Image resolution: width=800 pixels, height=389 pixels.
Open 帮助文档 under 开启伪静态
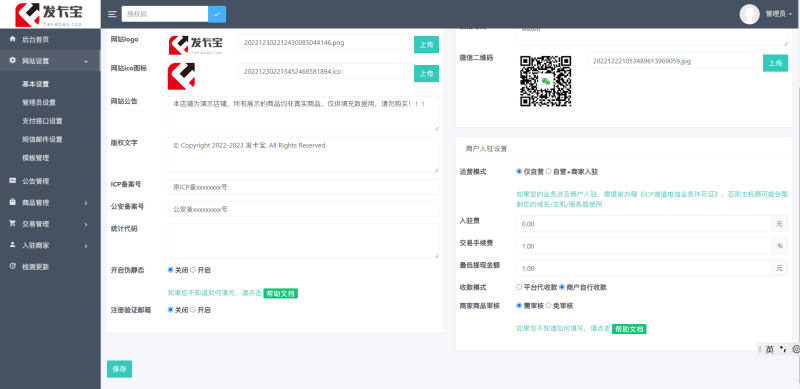pyautogui.click(x=280, y=294)
